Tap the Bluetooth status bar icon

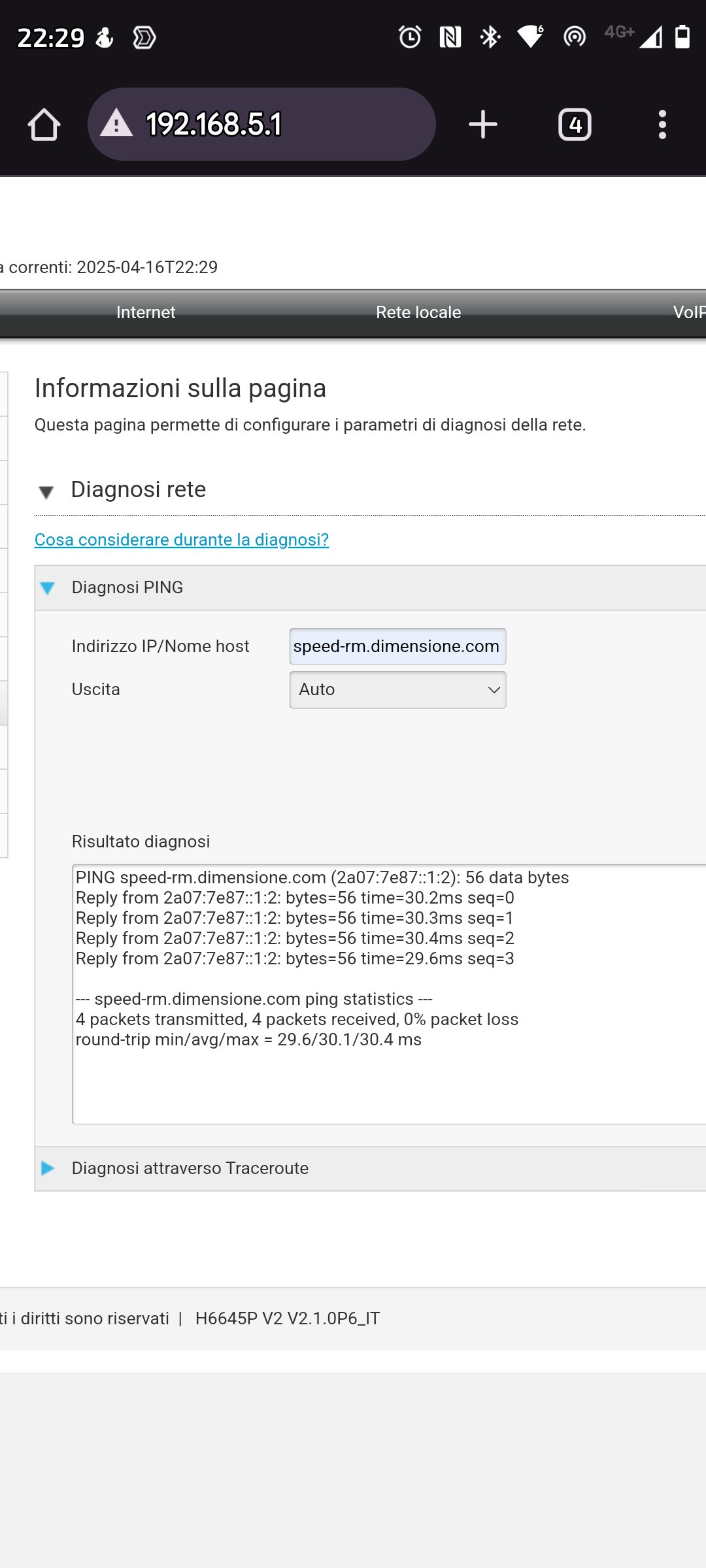(x=490, y=37)
